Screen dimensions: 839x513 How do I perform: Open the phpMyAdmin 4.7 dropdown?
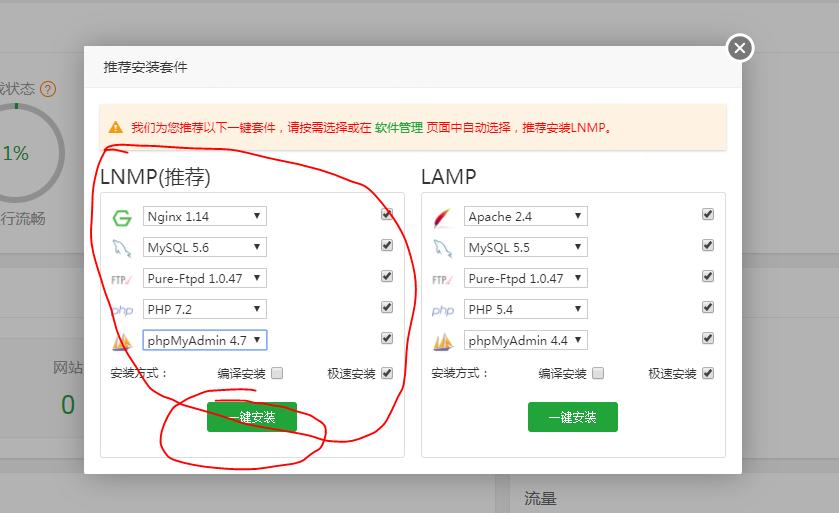pyautogui.click(x=204, y=340)
